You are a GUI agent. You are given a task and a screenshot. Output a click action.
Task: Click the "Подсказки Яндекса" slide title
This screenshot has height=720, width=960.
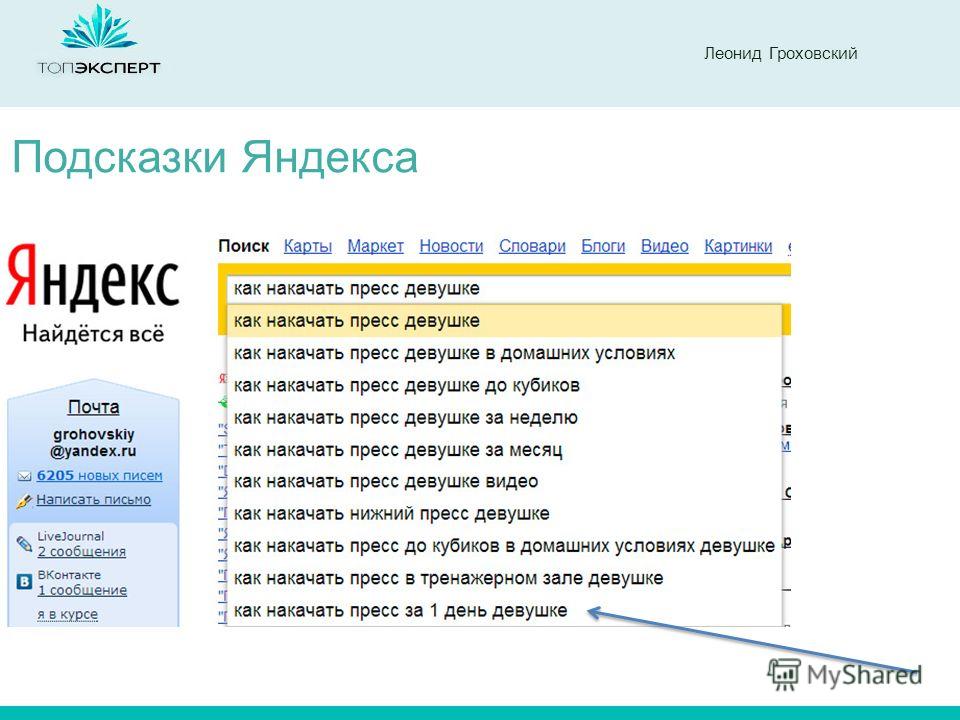[215, 158]
